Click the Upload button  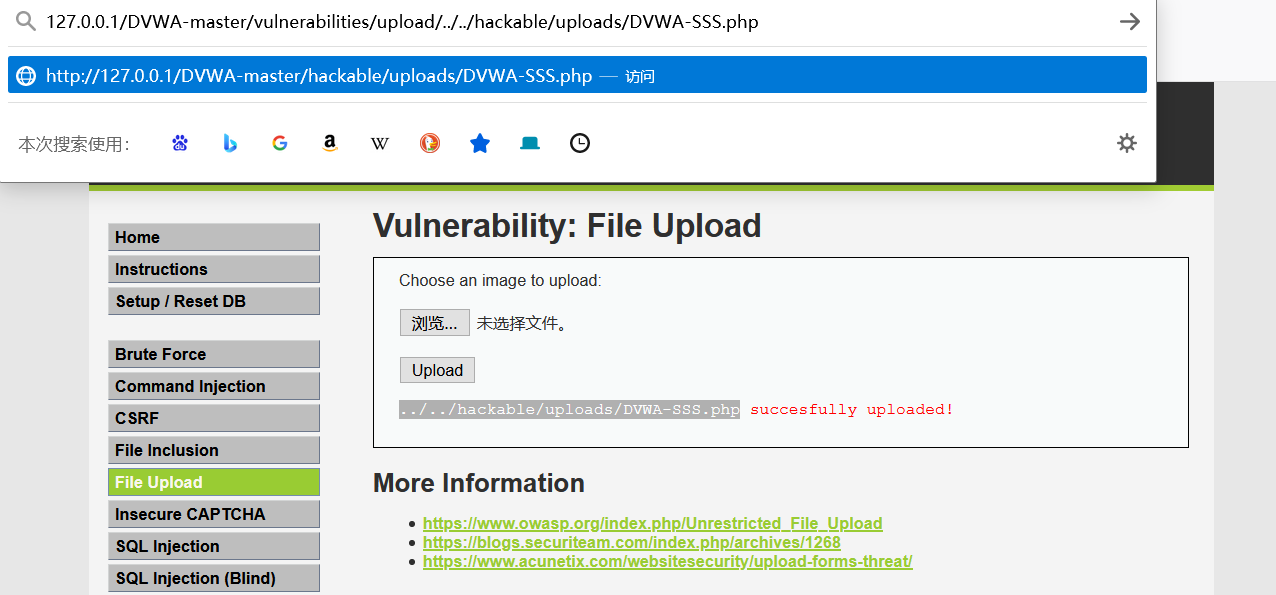[437, 370]
